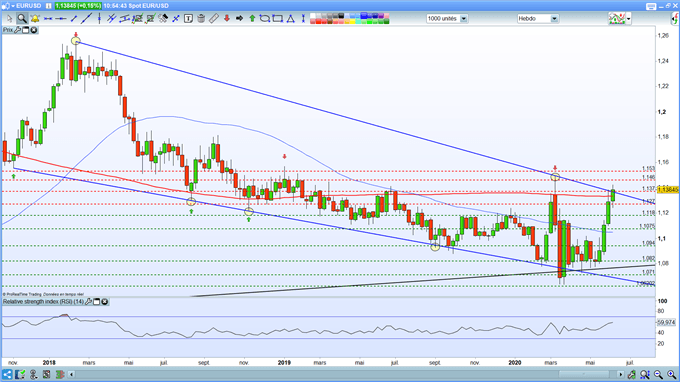Screen dimensions: 680x382
Task: Open the EURUSD instrument dropdown arrow
Action: coord(13,6)
